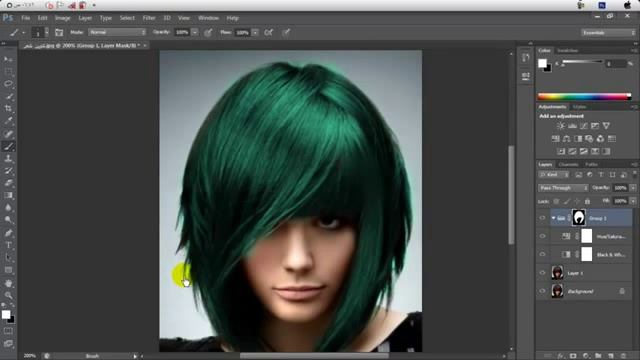Select the Zoom tool
Image resolution: width=640 pixels, height=360 pixels.
(x=8, y=295)
